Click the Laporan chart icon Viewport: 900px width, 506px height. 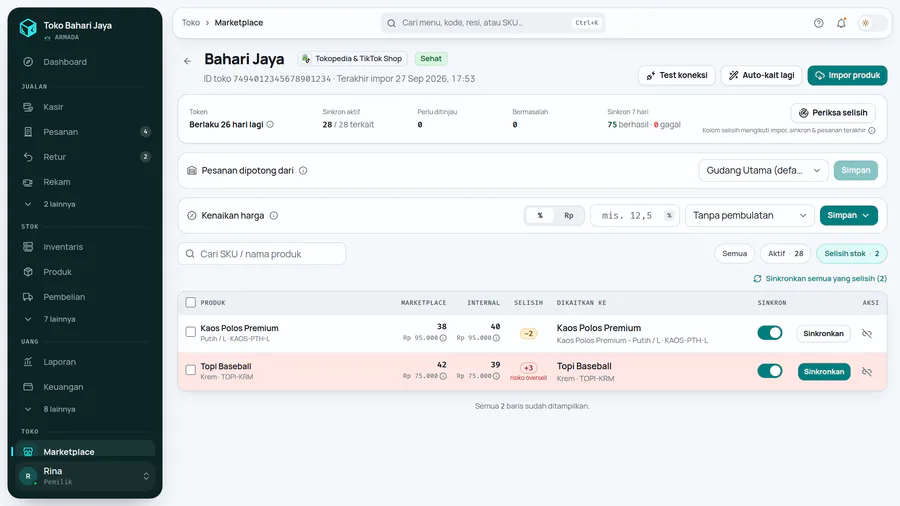pos(28,362)
